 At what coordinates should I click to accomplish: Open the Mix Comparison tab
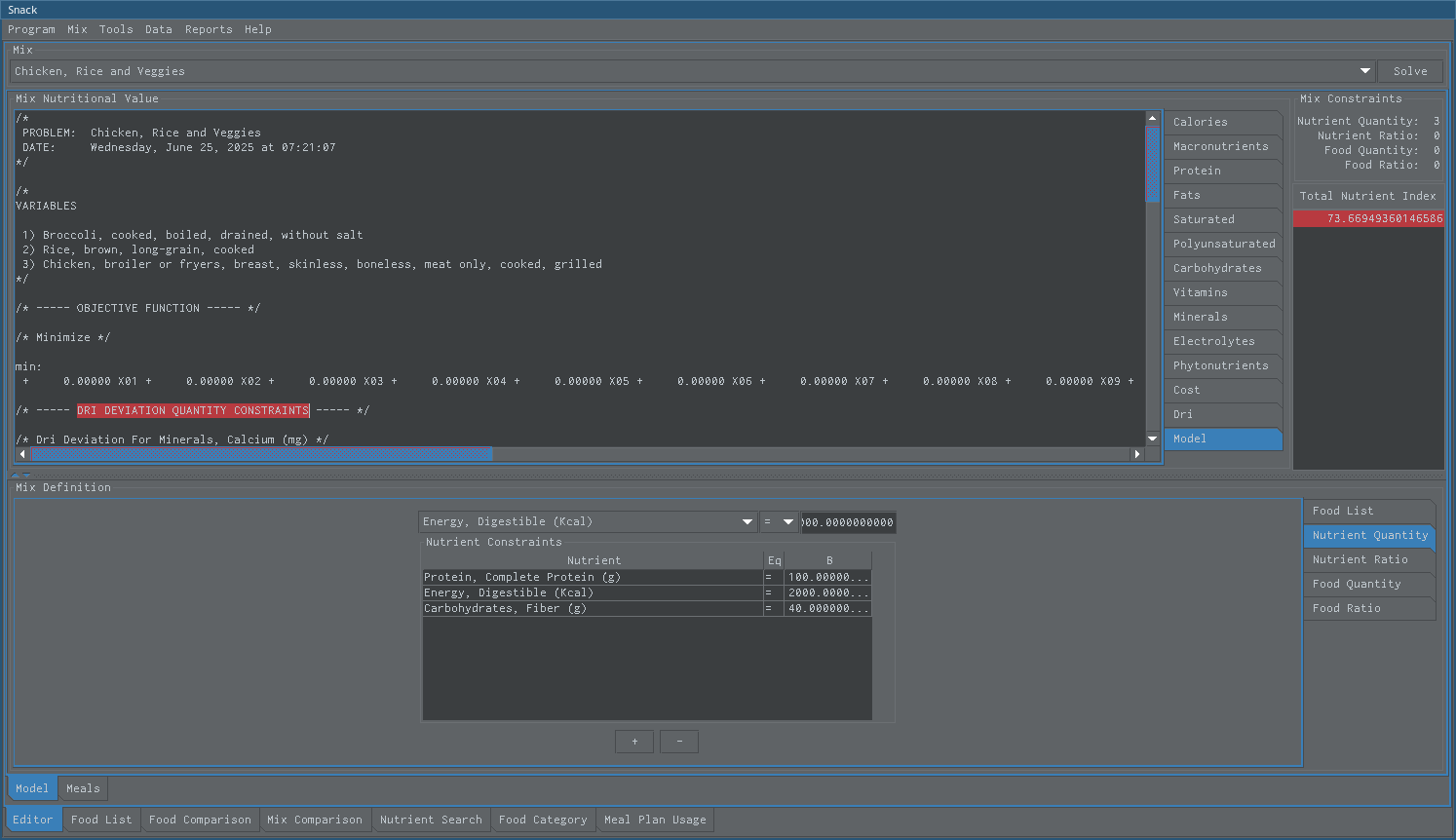[x=315, y=820]
